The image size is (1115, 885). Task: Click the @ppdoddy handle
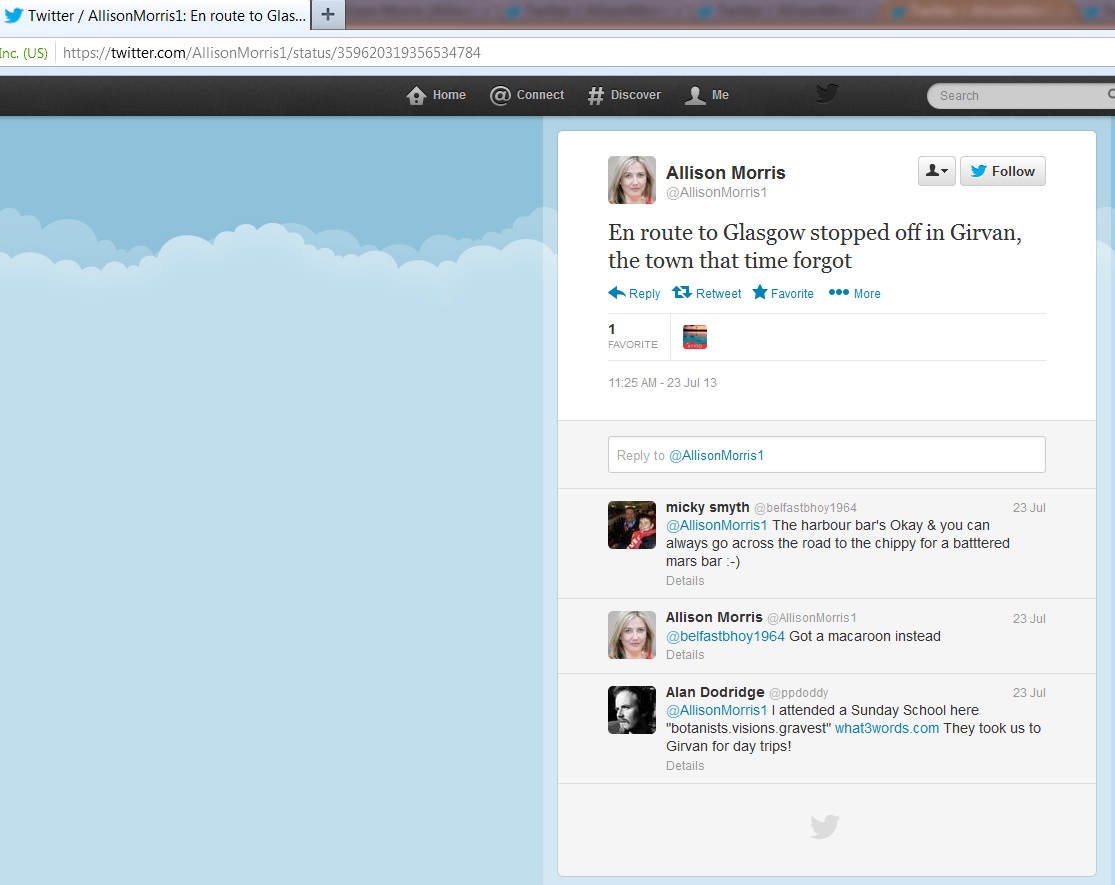click(799, 692)
